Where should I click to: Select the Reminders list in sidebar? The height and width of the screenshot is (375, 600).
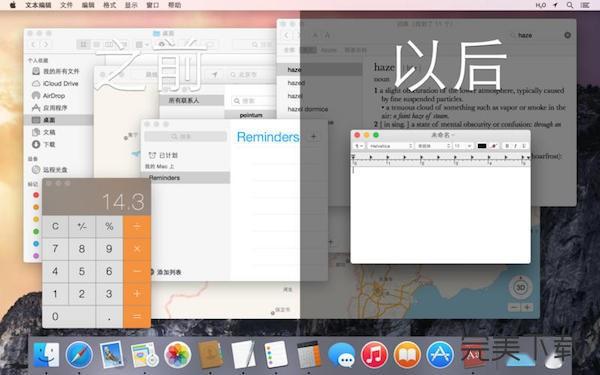point(186,178)
